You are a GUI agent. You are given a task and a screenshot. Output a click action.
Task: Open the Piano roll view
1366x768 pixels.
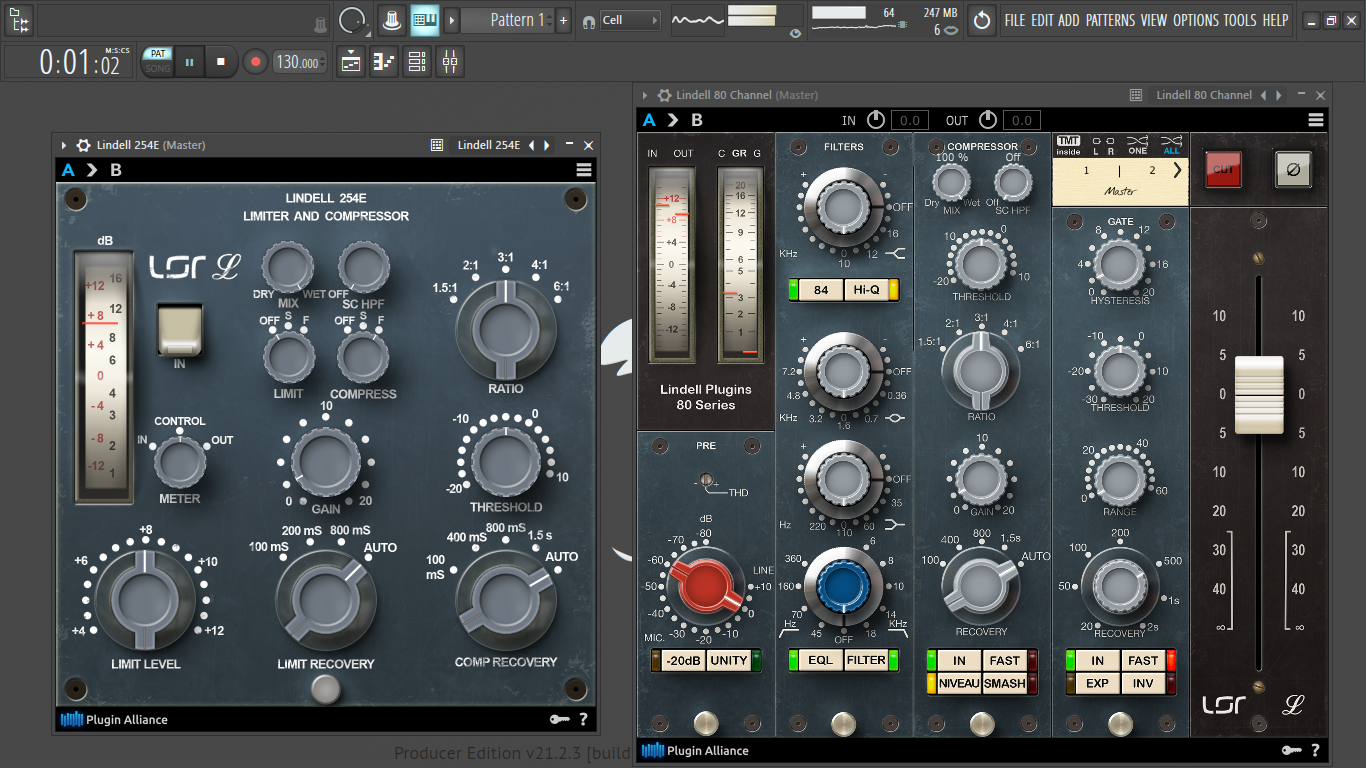[x=384, y=62]
